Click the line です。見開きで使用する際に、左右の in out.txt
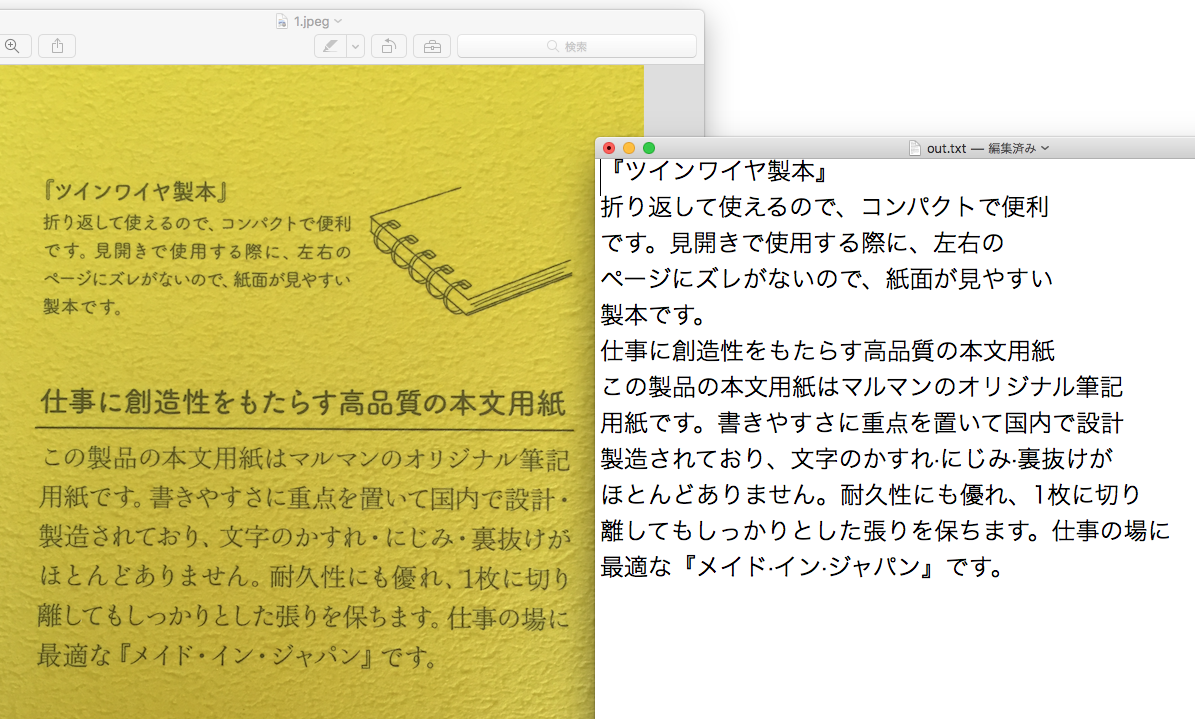The height and width of the screenshot is (719, 1195). 803,242
